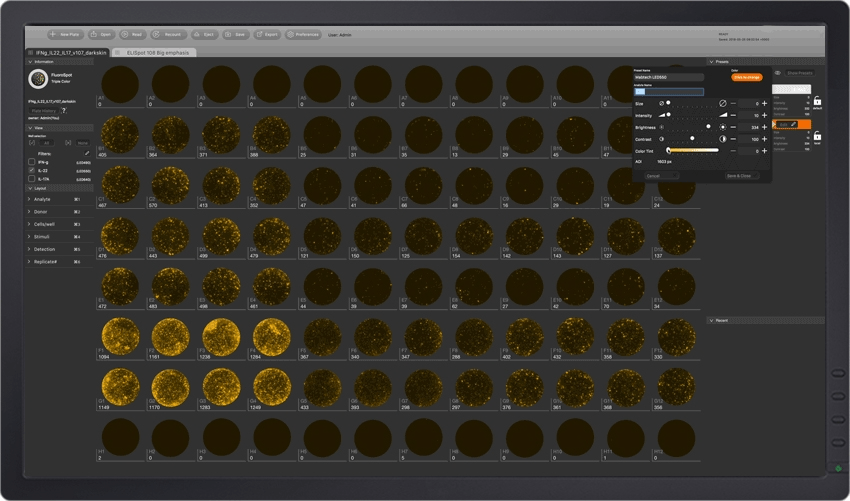850x501 pixels.
Task: Collapse the Information panel section
Action: [29, 61]
